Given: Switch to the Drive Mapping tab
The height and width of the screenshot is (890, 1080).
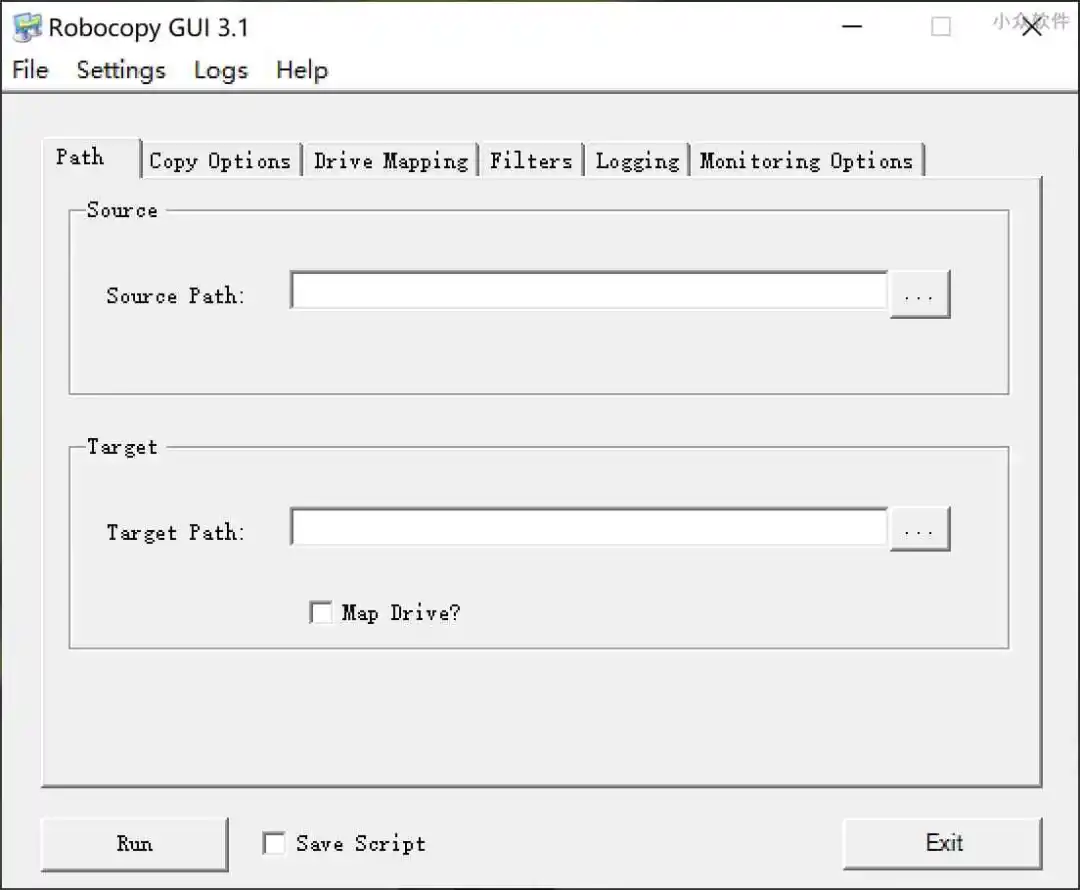Looking at the screenshot, I should [391, 161].
